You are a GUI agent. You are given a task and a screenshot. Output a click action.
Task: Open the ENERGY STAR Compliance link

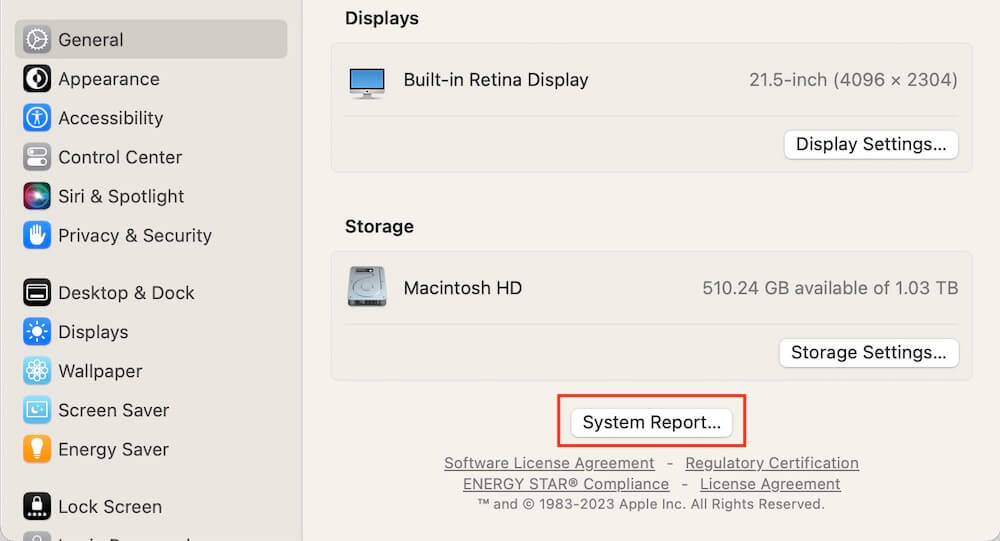tap(566, 484)
